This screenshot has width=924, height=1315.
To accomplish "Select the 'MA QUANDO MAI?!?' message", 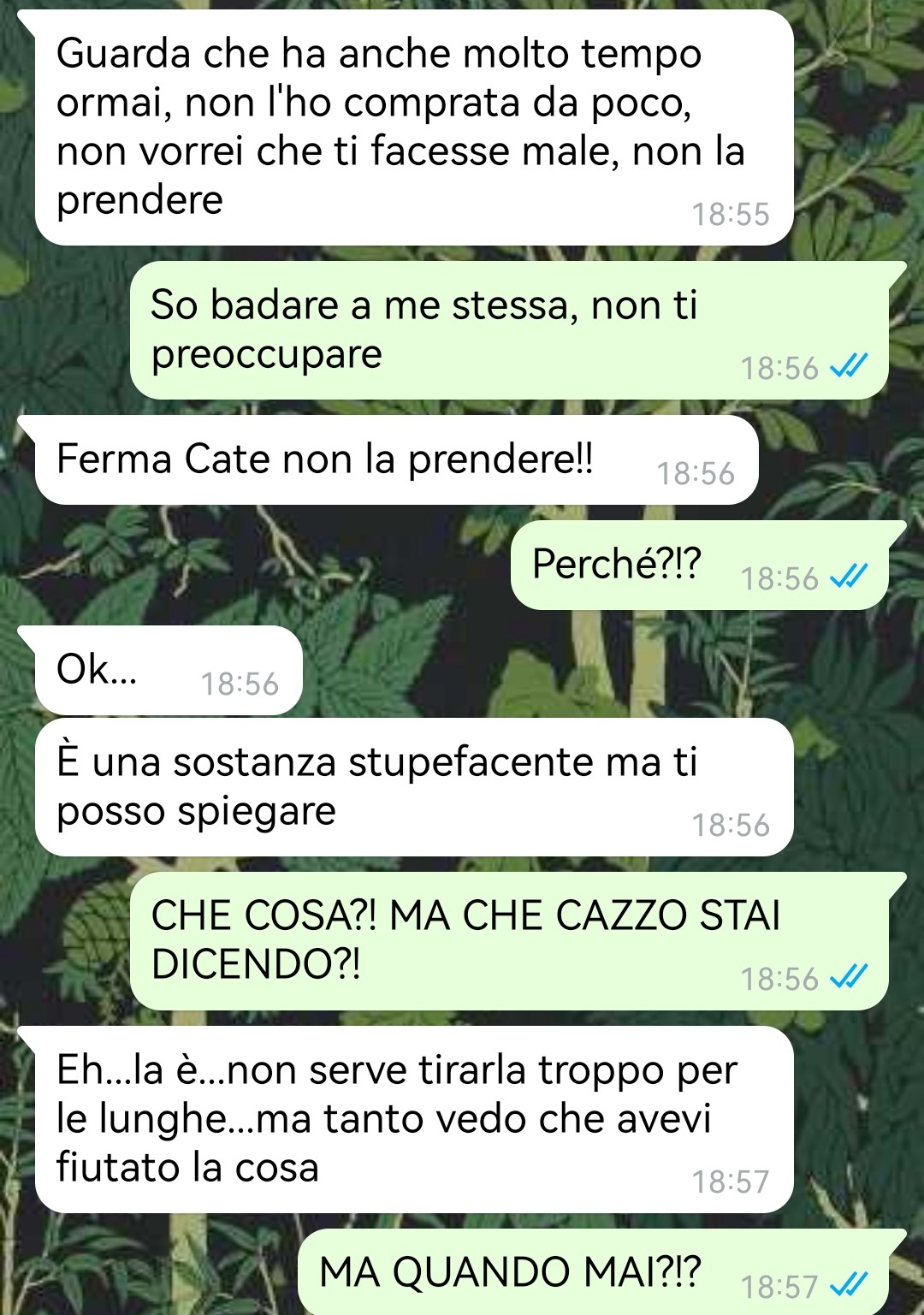I will click(x=594, y=1272).
